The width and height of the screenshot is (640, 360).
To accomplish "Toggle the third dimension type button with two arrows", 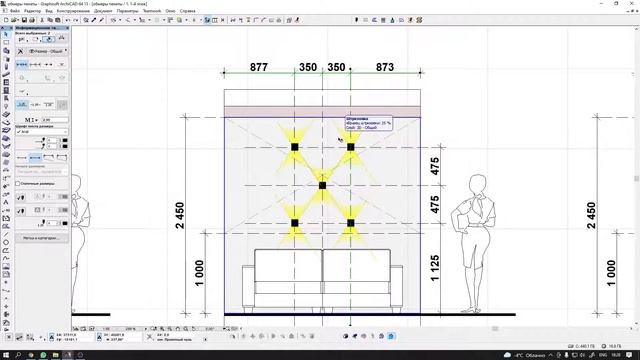I will (49, 64).
